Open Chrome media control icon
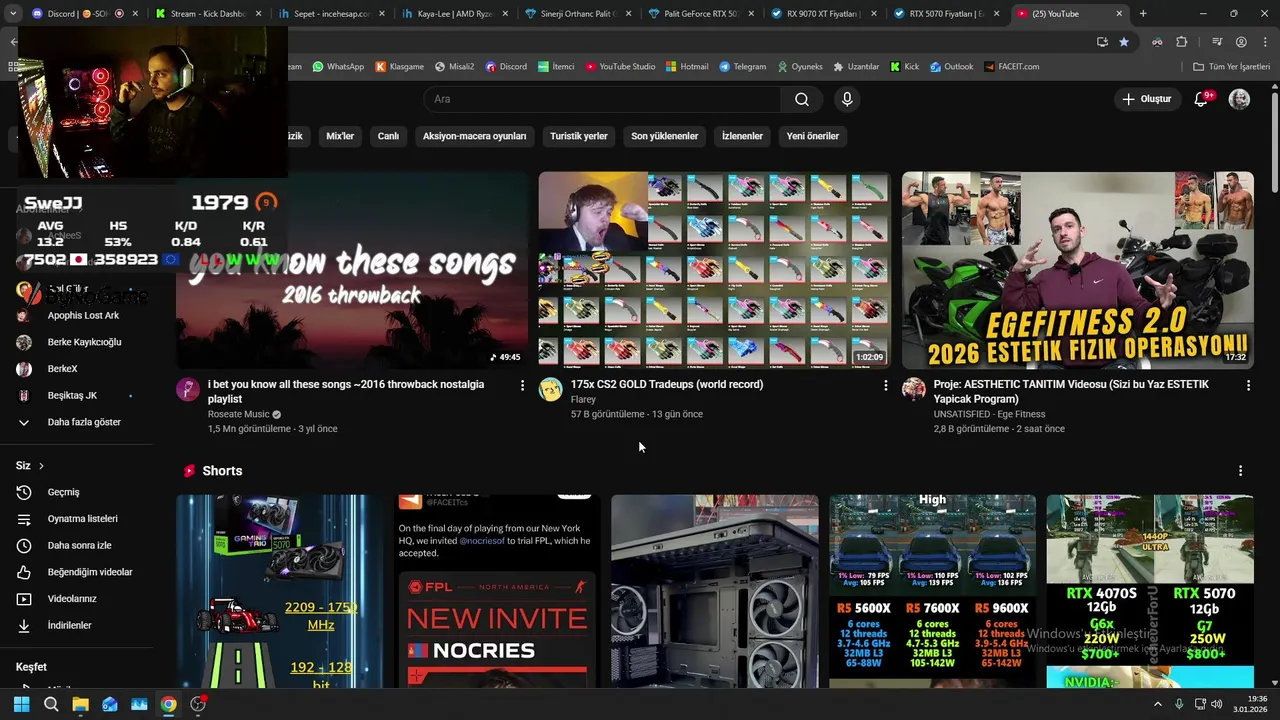Image resolution: width=1280 pixels, height=720 pixels. coord(1217,42)
